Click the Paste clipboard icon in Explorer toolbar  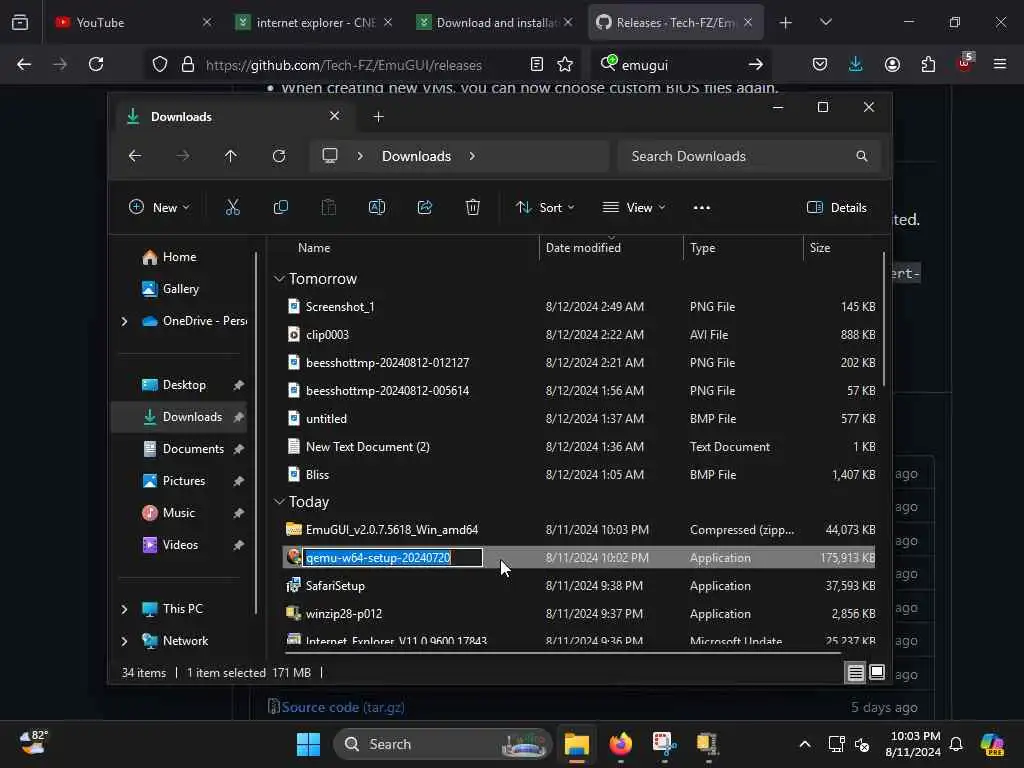pos(328,208)
